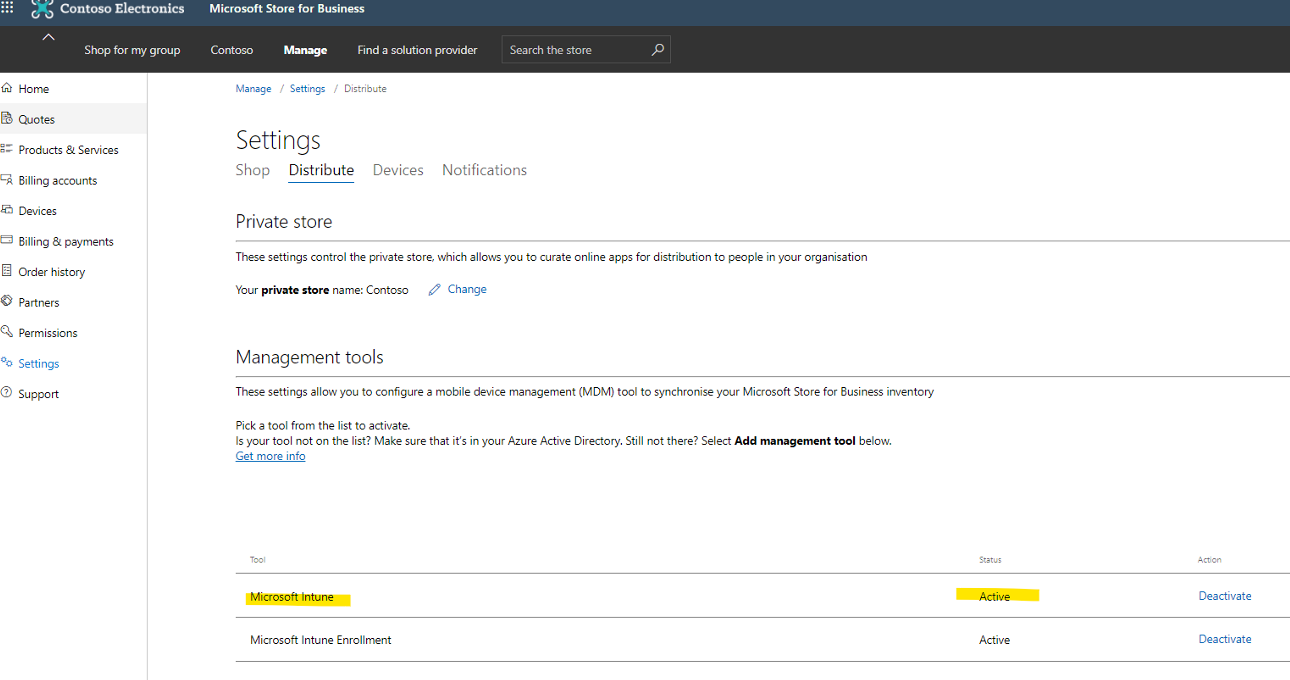Select the Microsoft Intune tool row text
The image size is (1290, 680).
click(x=292, y=597)
